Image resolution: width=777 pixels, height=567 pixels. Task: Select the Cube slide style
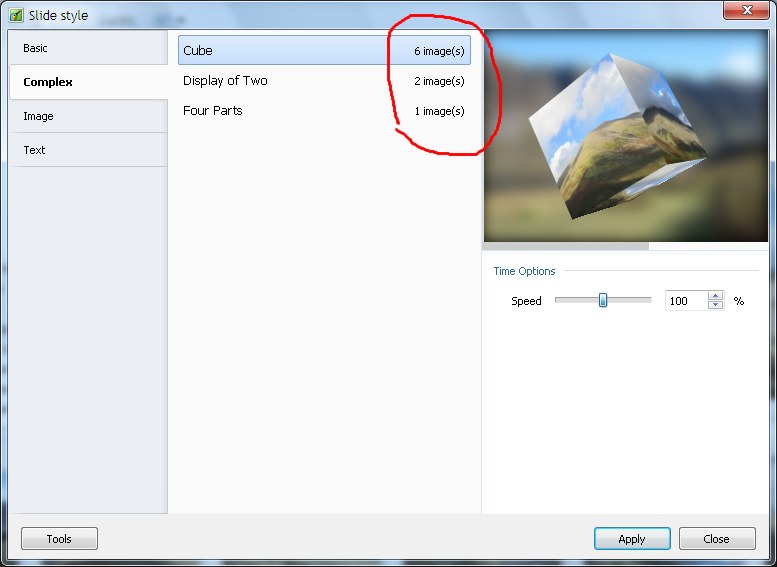click(324, 50)
